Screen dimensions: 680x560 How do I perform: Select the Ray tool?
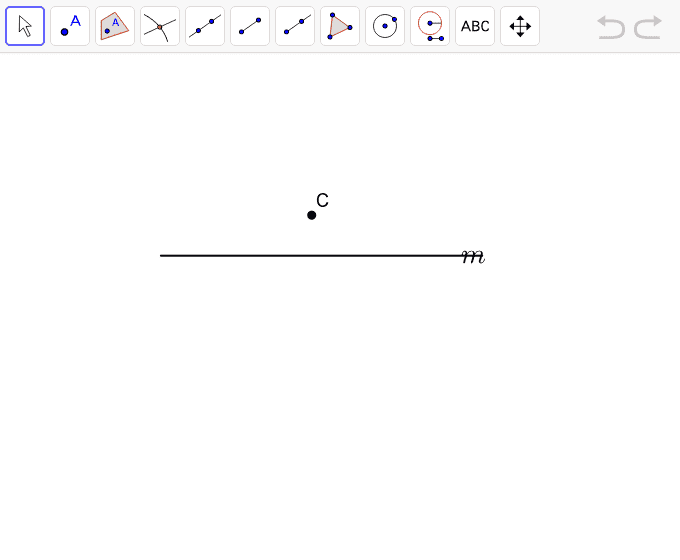[295, 26]
